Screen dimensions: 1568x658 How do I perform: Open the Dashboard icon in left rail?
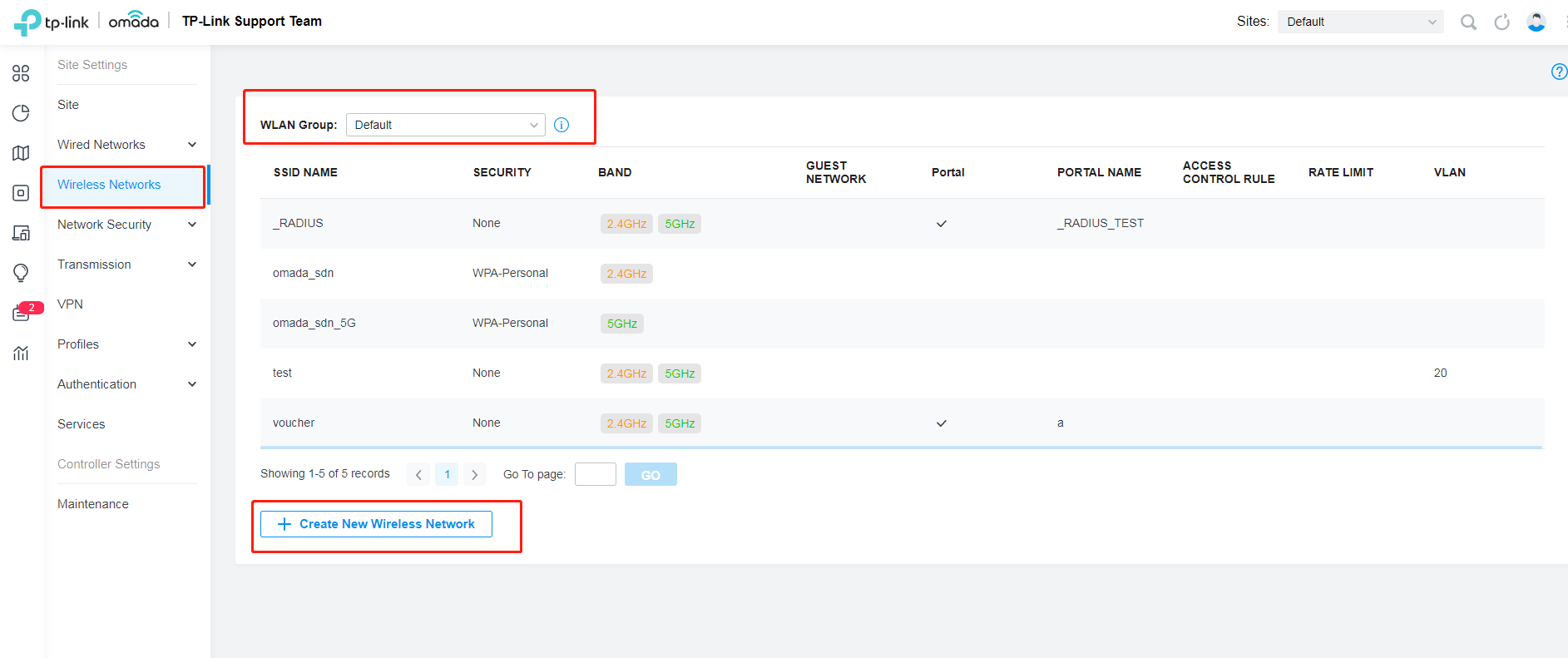21,73
